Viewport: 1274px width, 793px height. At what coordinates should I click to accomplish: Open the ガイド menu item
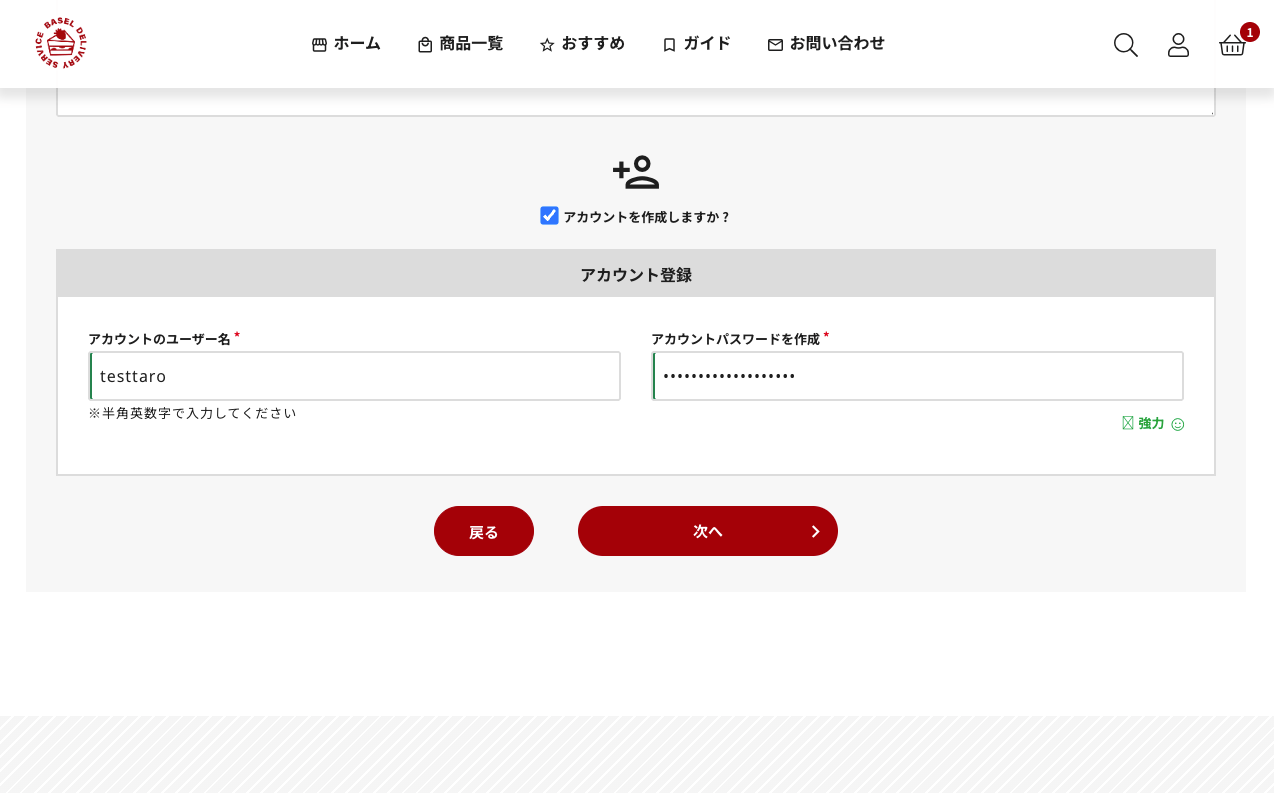click(x=696, y=44)
